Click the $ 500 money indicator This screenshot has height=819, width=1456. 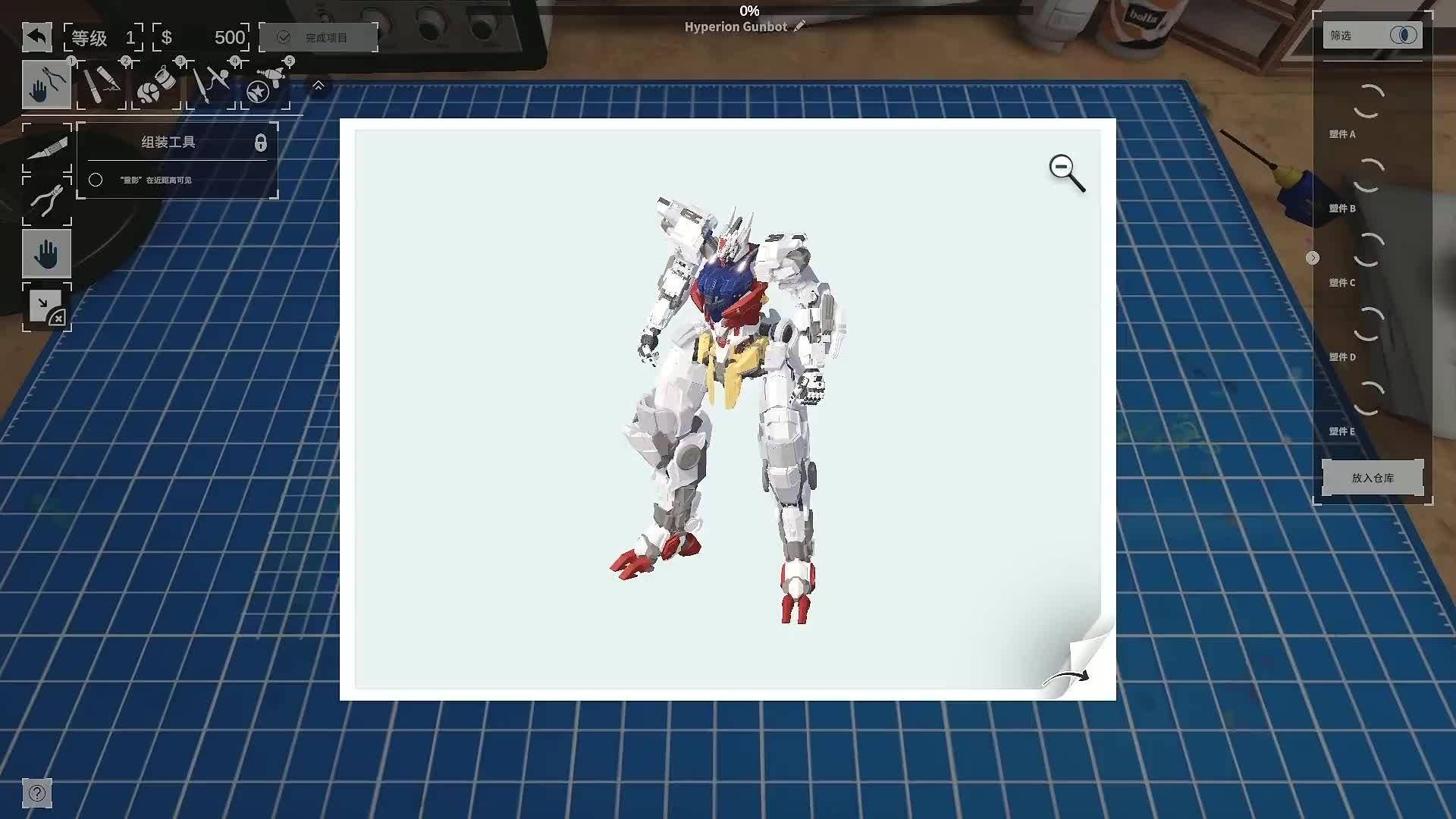click(x=201, y=37)
